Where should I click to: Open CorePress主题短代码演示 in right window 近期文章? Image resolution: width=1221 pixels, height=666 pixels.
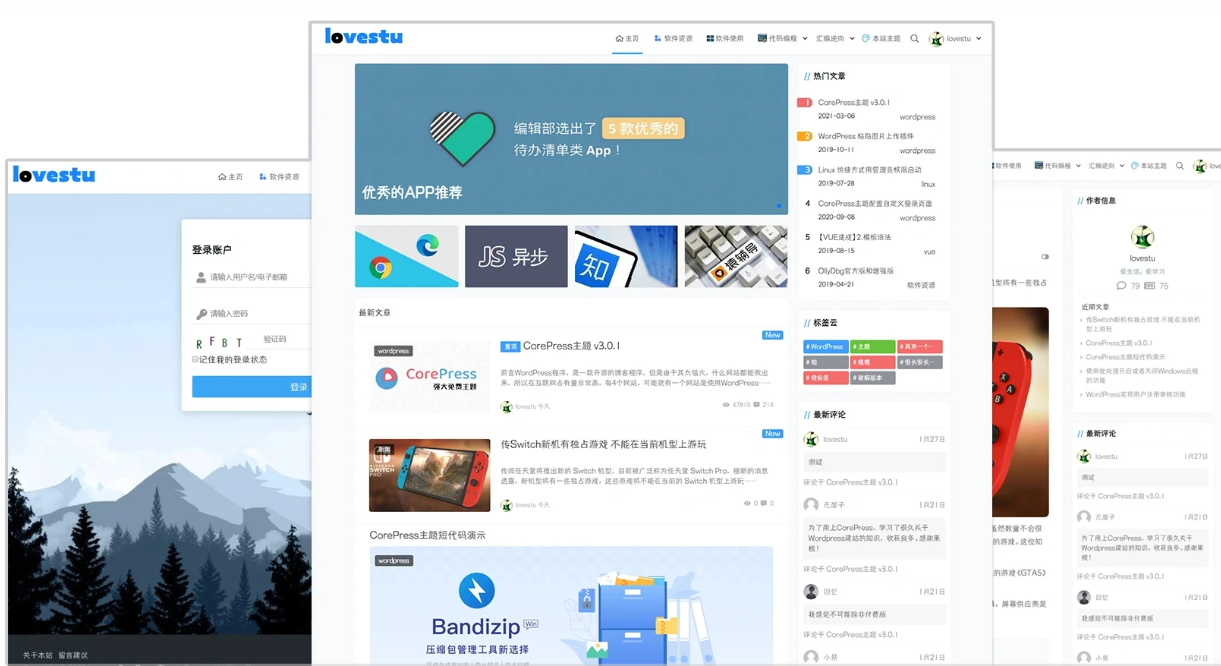[x=1125, y=357]
